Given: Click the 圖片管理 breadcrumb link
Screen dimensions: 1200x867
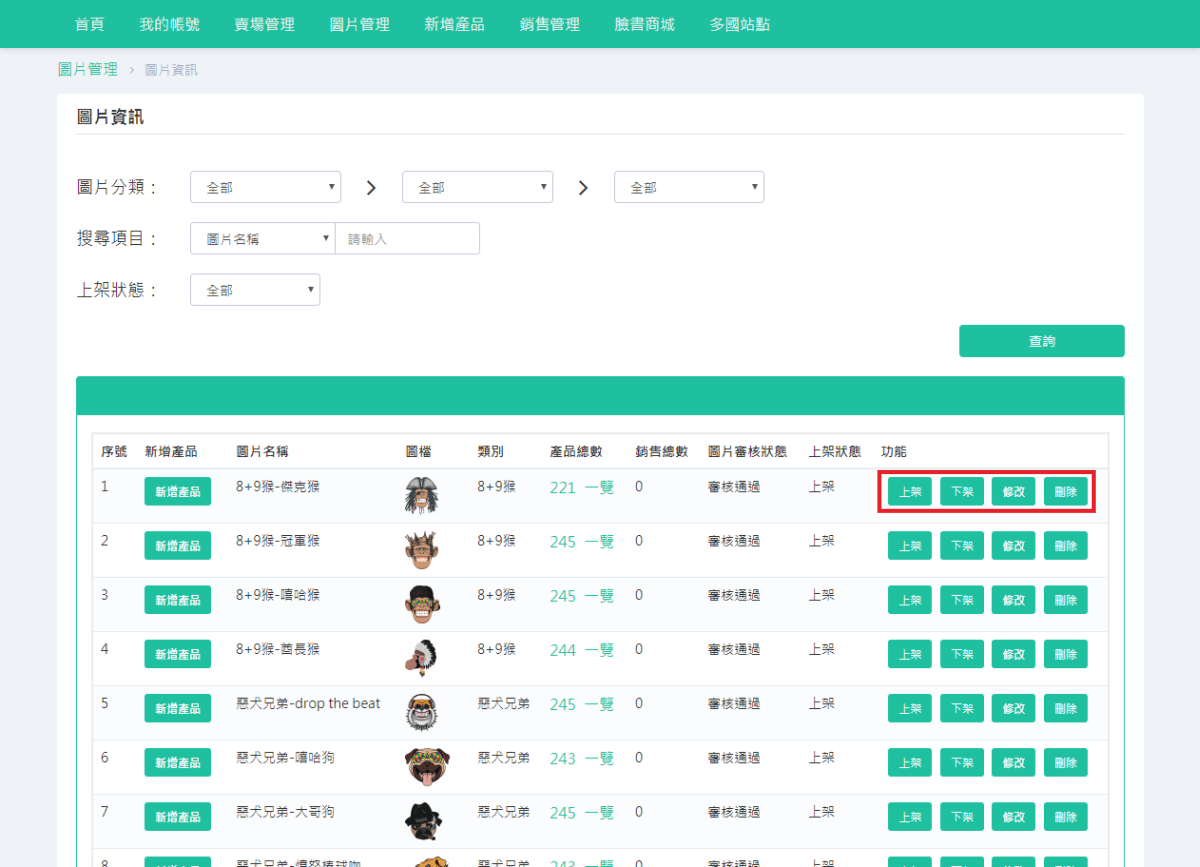Looking at the screenshot, I should tap(87, 69).
